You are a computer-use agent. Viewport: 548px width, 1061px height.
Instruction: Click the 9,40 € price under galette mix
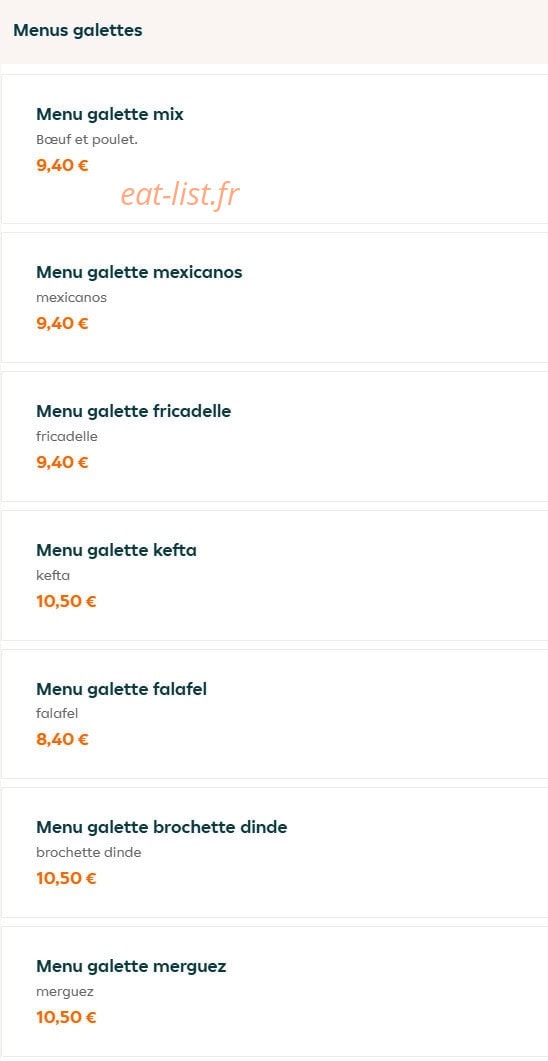pos(62,165)
